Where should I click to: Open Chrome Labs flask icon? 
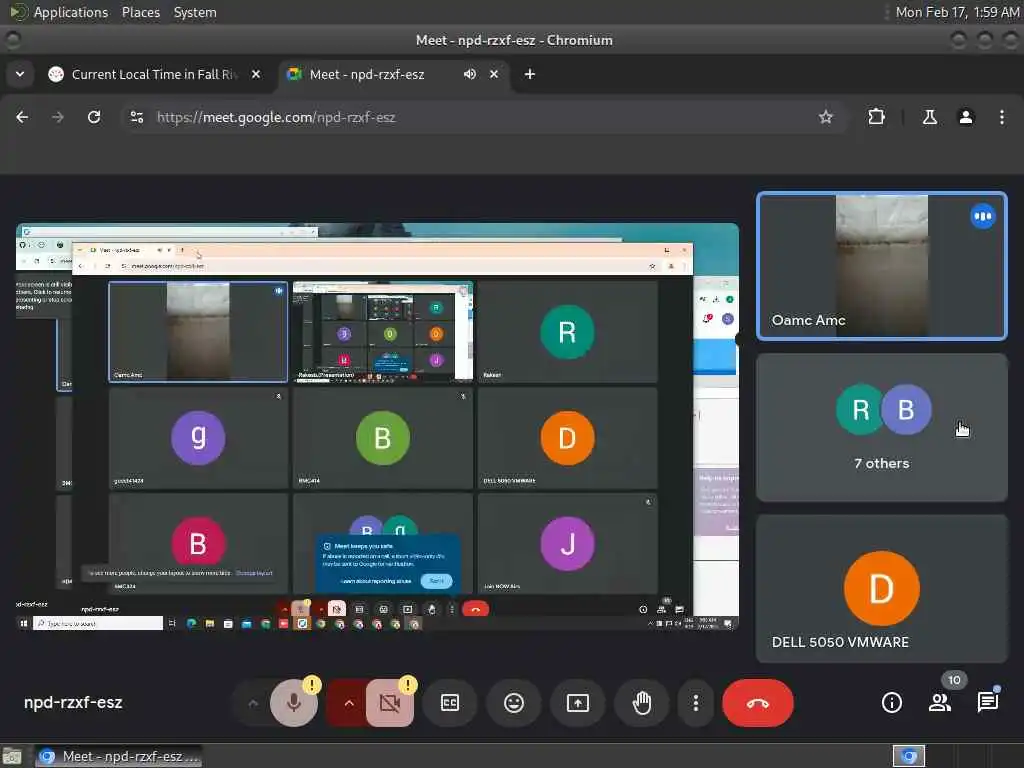point(930,117)
